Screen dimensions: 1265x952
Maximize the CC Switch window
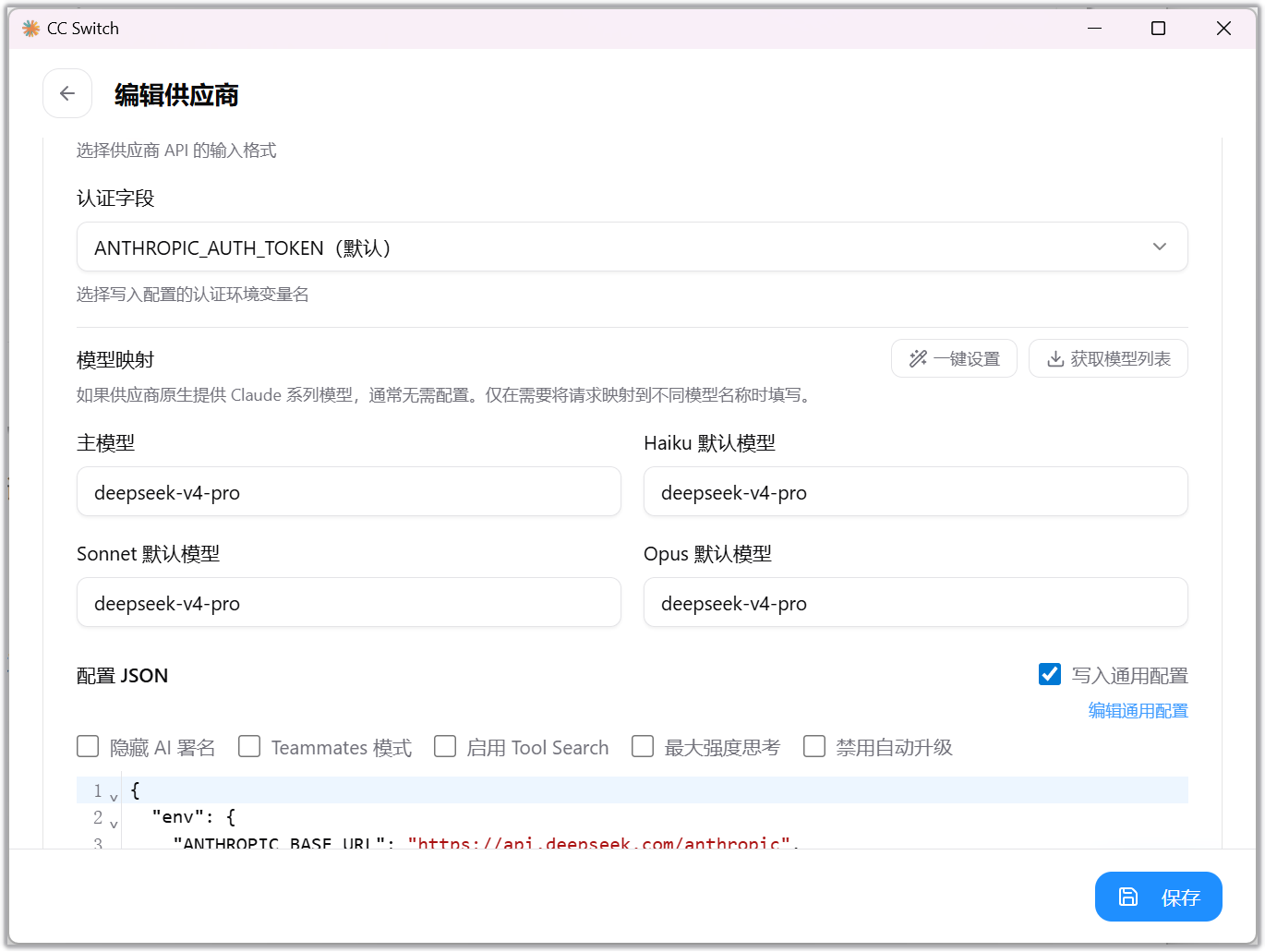click(x=1158, y=29)
